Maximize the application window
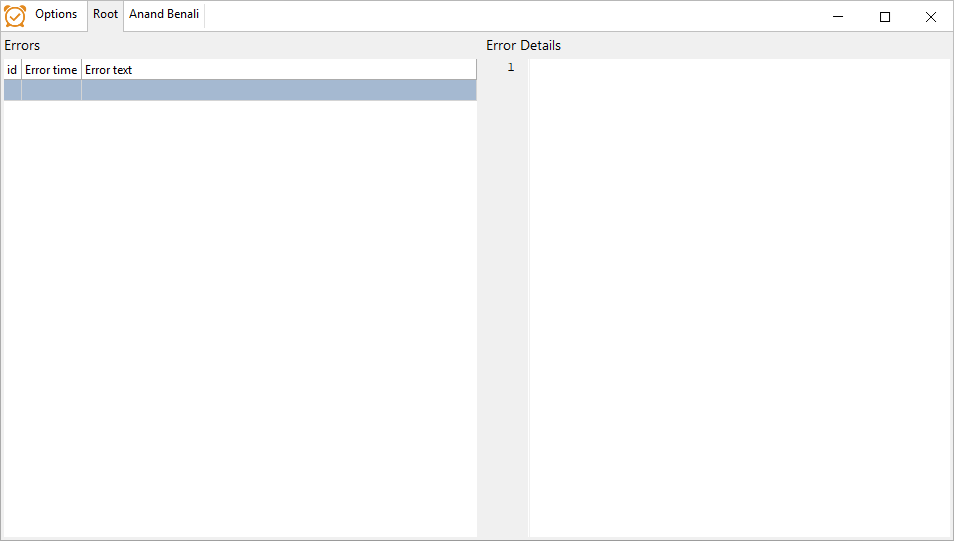The width and height of the screenshot is (954, 541). click(x=885, y=16)
